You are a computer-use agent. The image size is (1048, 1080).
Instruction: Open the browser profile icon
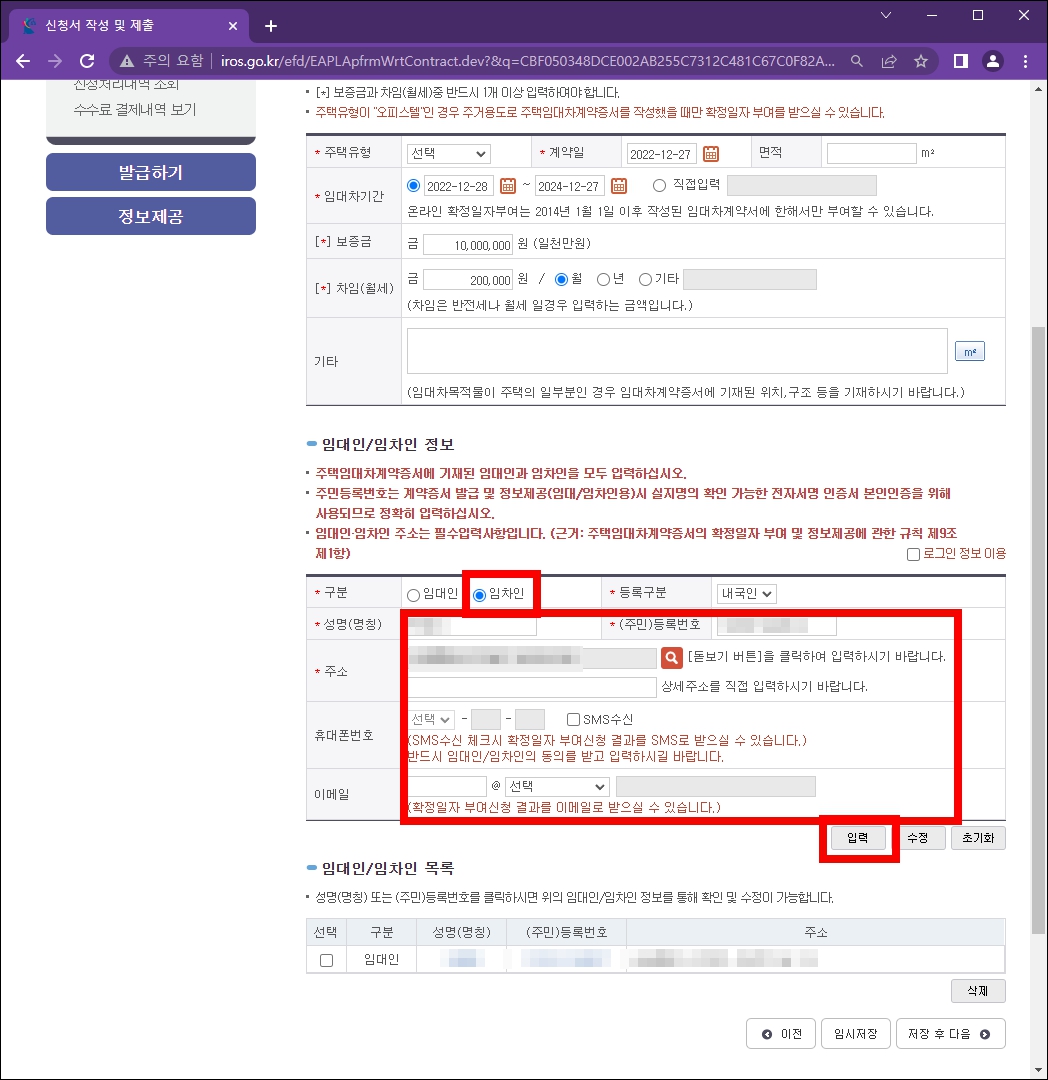click(992, 61)
